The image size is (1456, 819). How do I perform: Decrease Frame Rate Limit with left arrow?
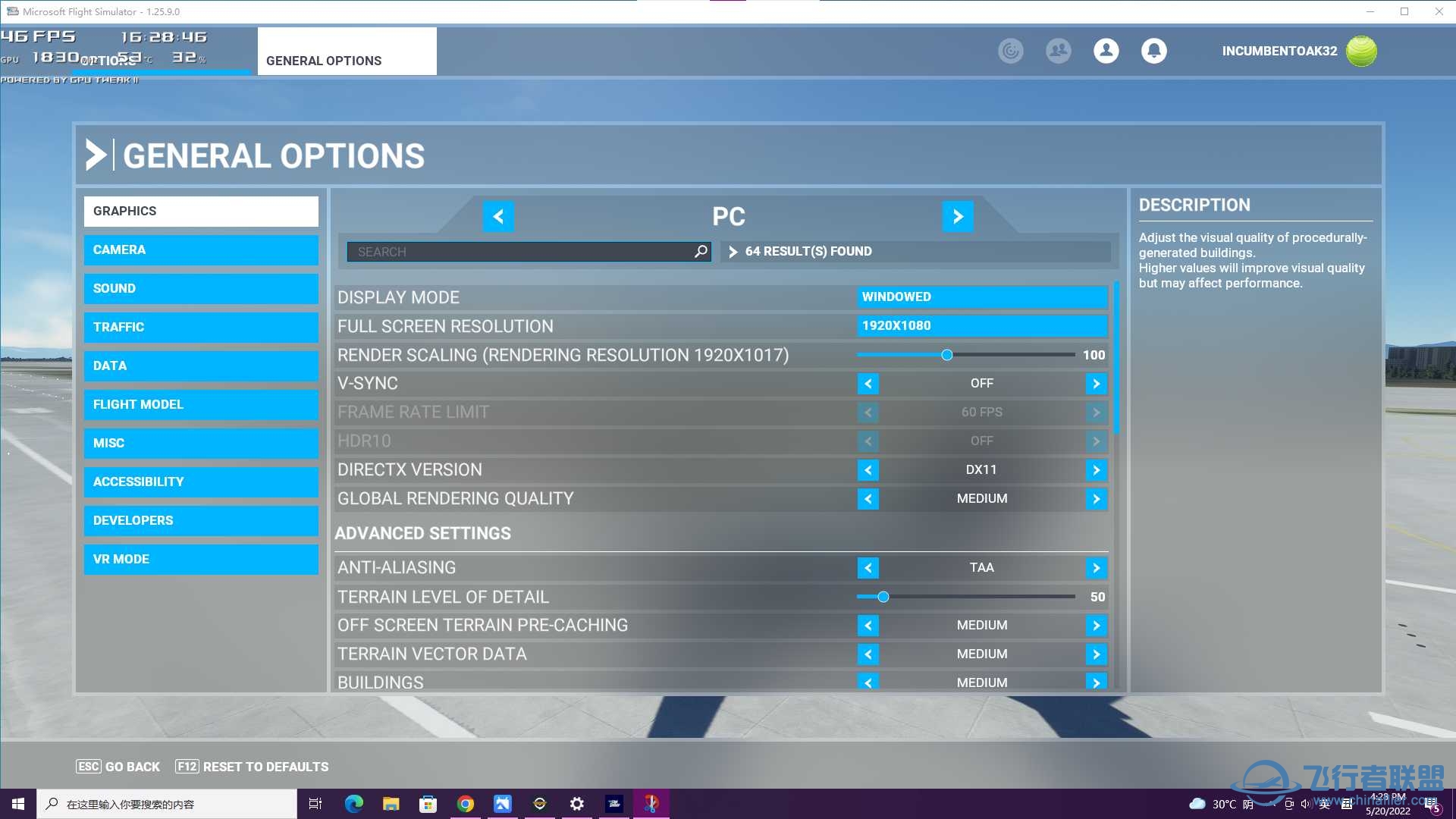868,413
